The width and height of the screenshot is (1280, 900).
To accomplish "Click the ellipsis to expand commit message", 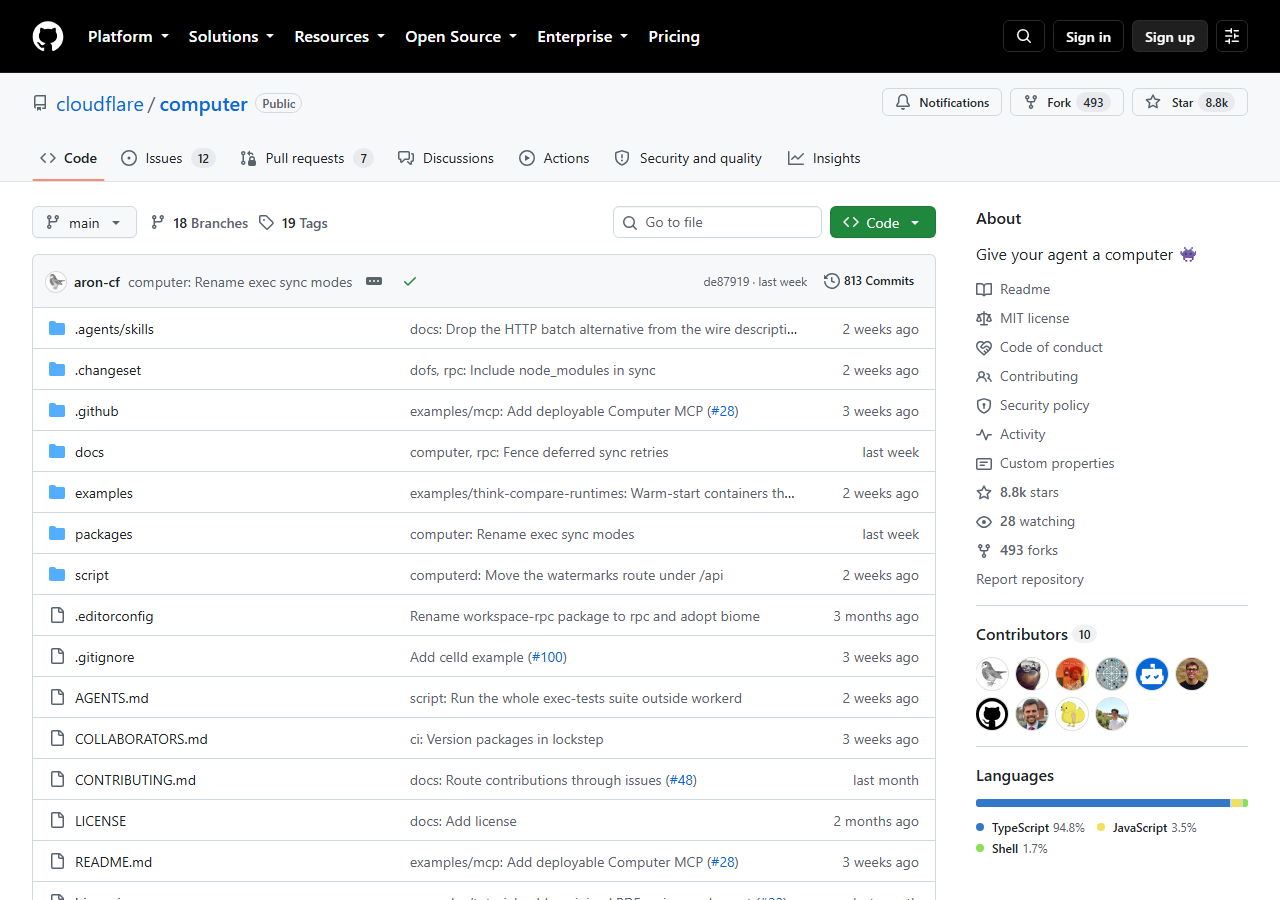I will pos(374,281).
